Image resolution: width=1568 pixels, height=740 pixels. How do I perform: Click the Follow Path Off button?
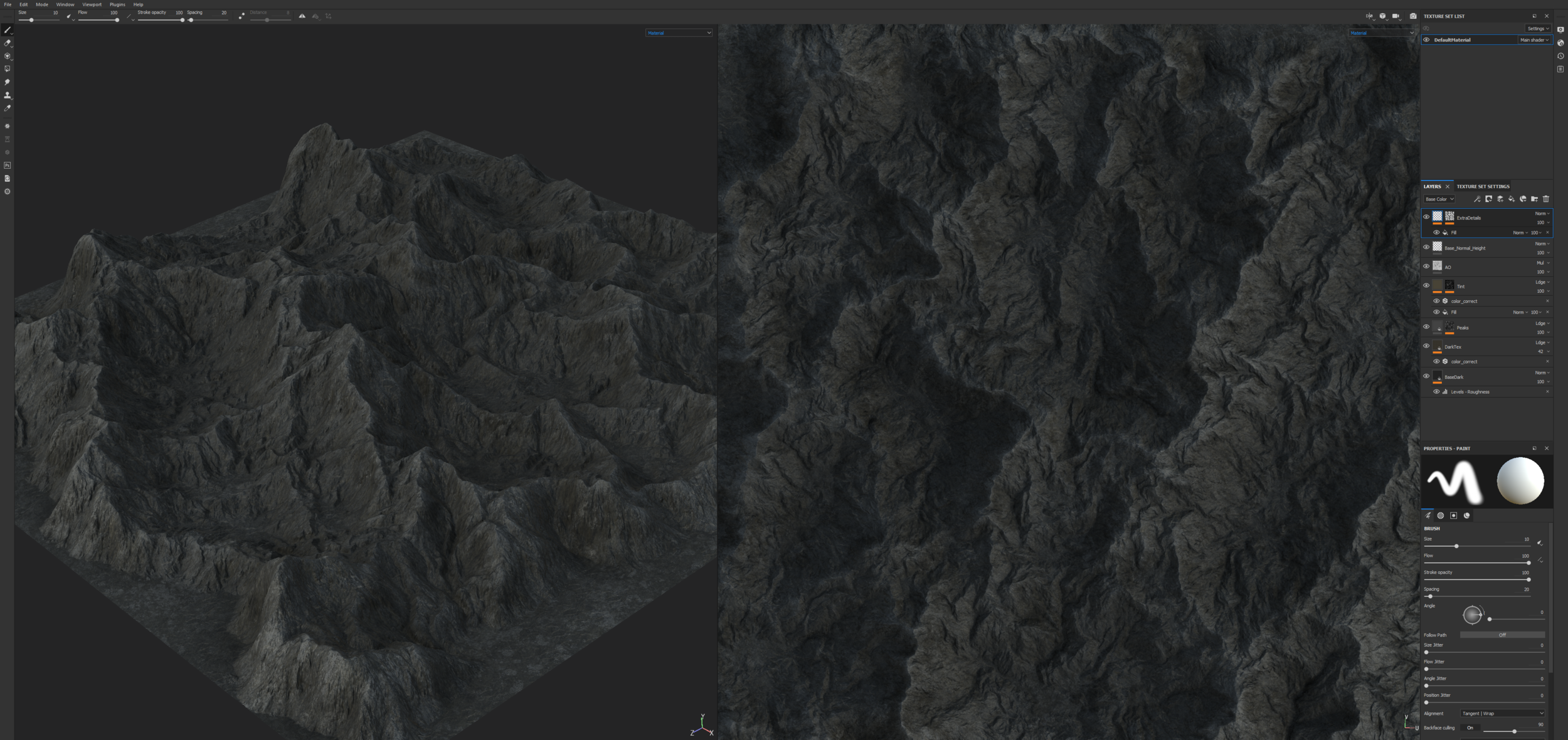tap(1502, 635)
